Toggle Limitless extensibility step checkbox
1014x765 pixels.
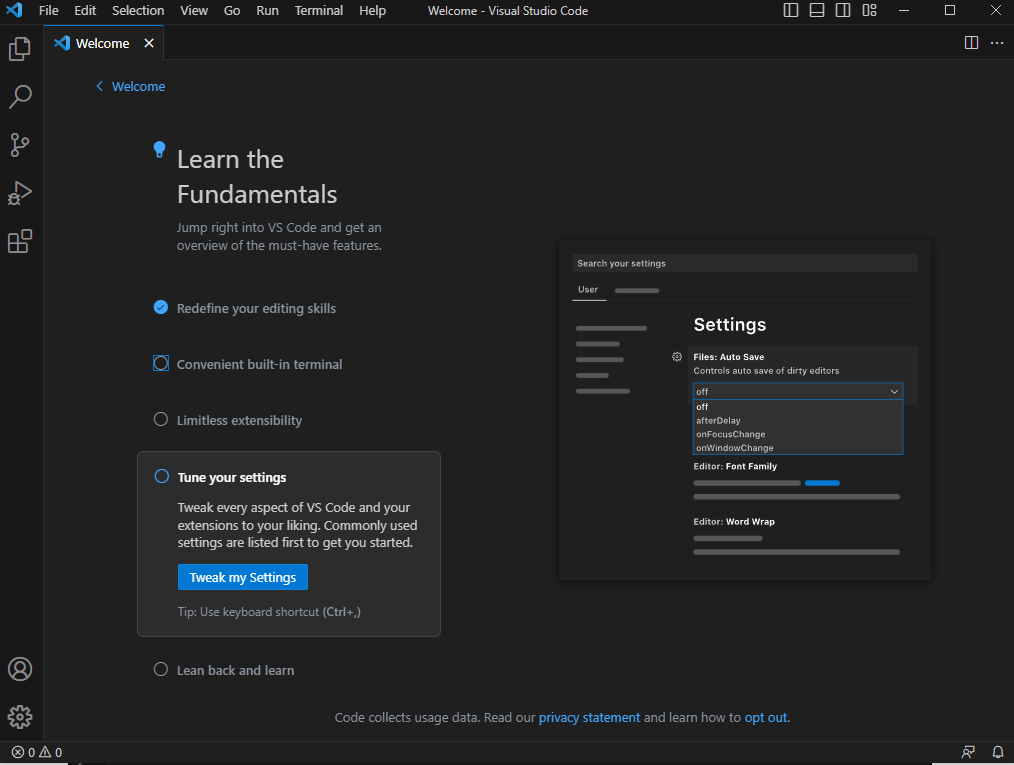[160, 419]
